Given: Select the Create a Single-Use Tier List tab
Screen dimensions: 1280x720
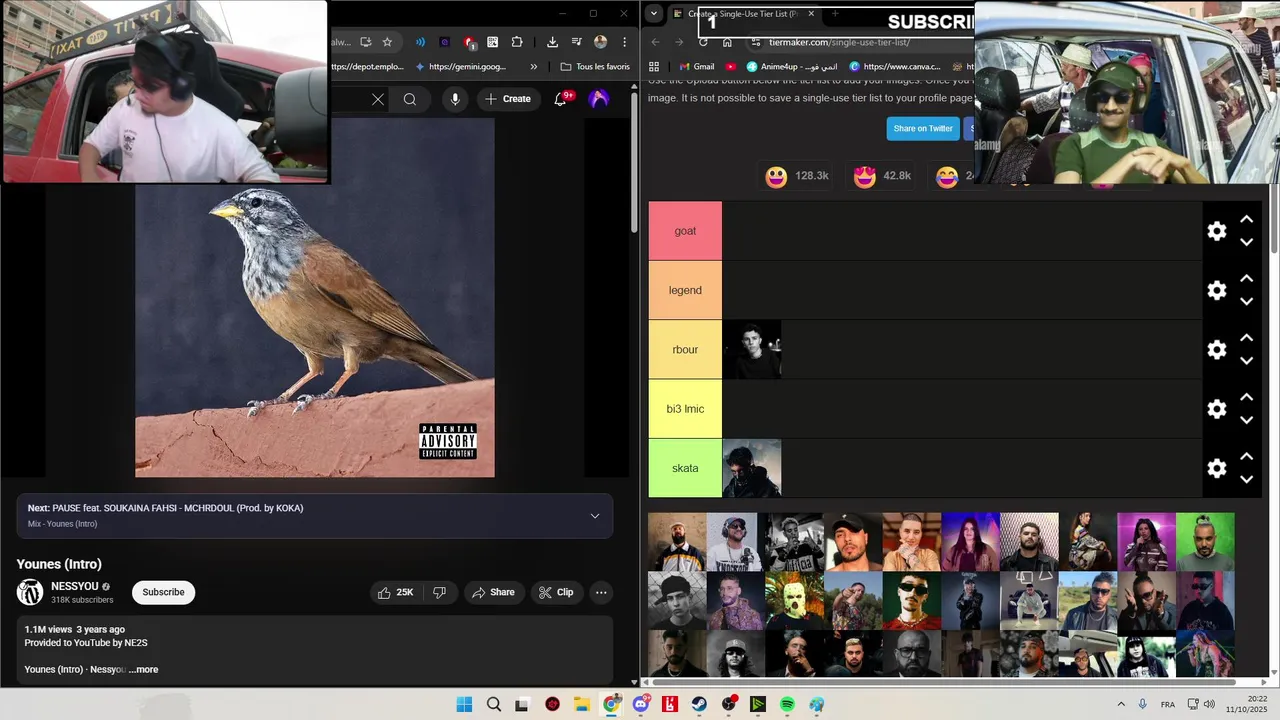Looking at the screenshot, I should [742, 14].
